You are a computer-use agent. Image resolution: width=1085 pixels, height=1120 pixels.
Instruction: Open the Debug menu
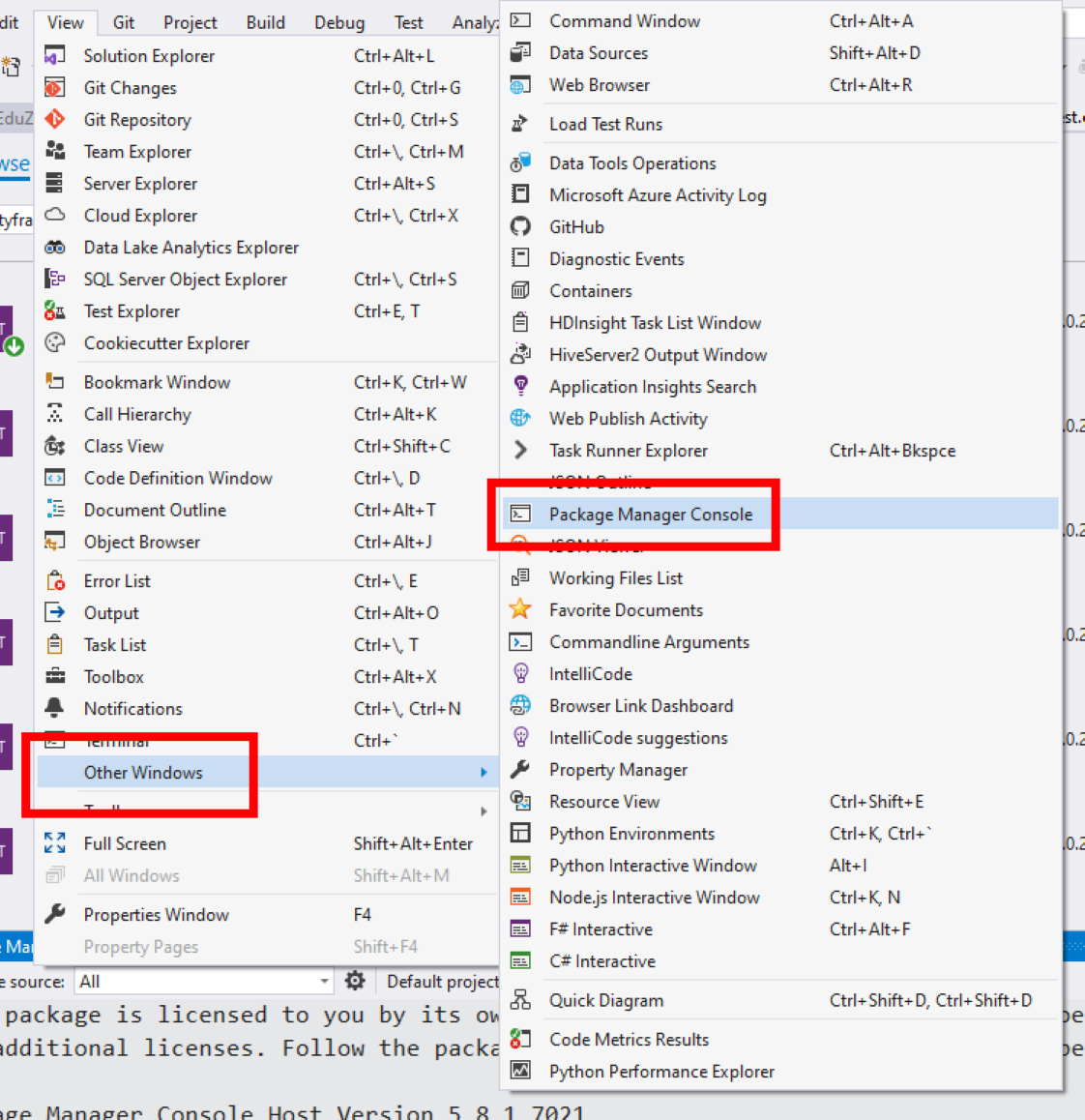[339, 23]
